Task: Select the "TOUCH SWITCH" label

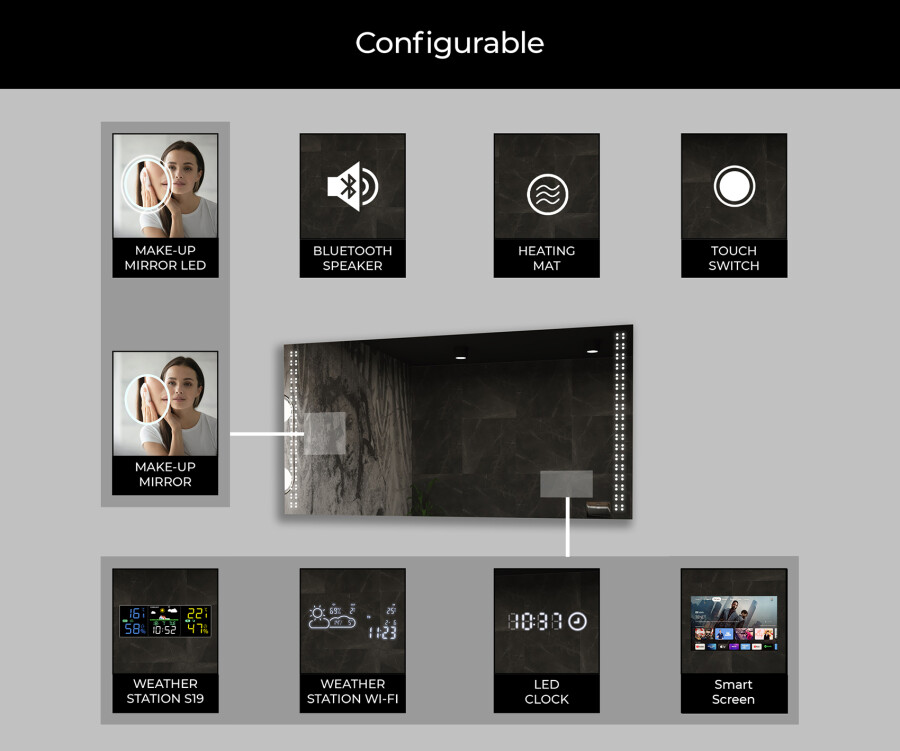Action: (x=734, y=258)
